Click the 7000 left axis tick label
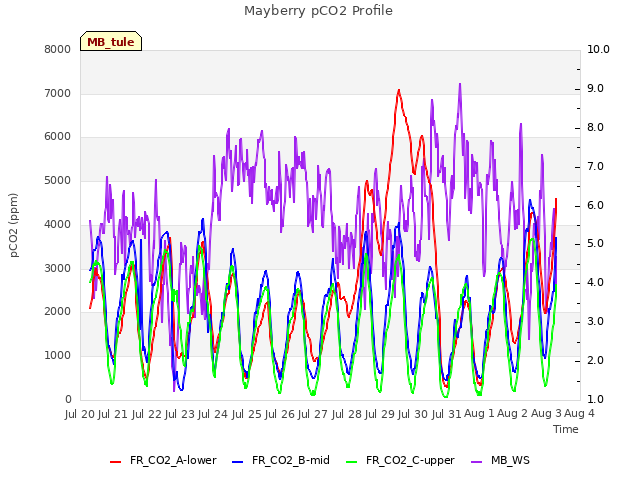The width and height of the screenshot is (640, 480). [x=58, y=93]
